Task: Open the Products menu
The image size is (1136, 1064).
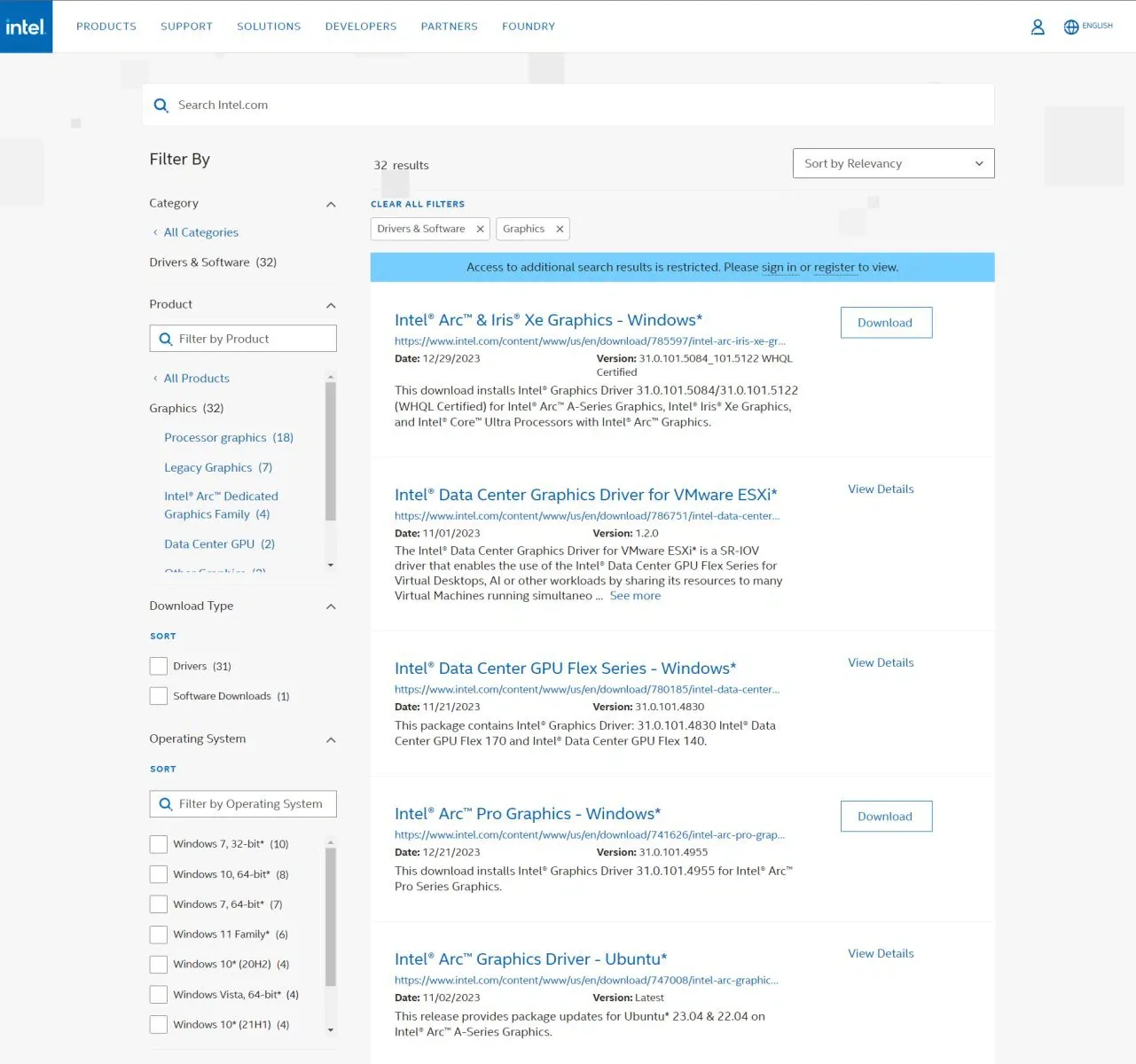Action: click(106, 27)
